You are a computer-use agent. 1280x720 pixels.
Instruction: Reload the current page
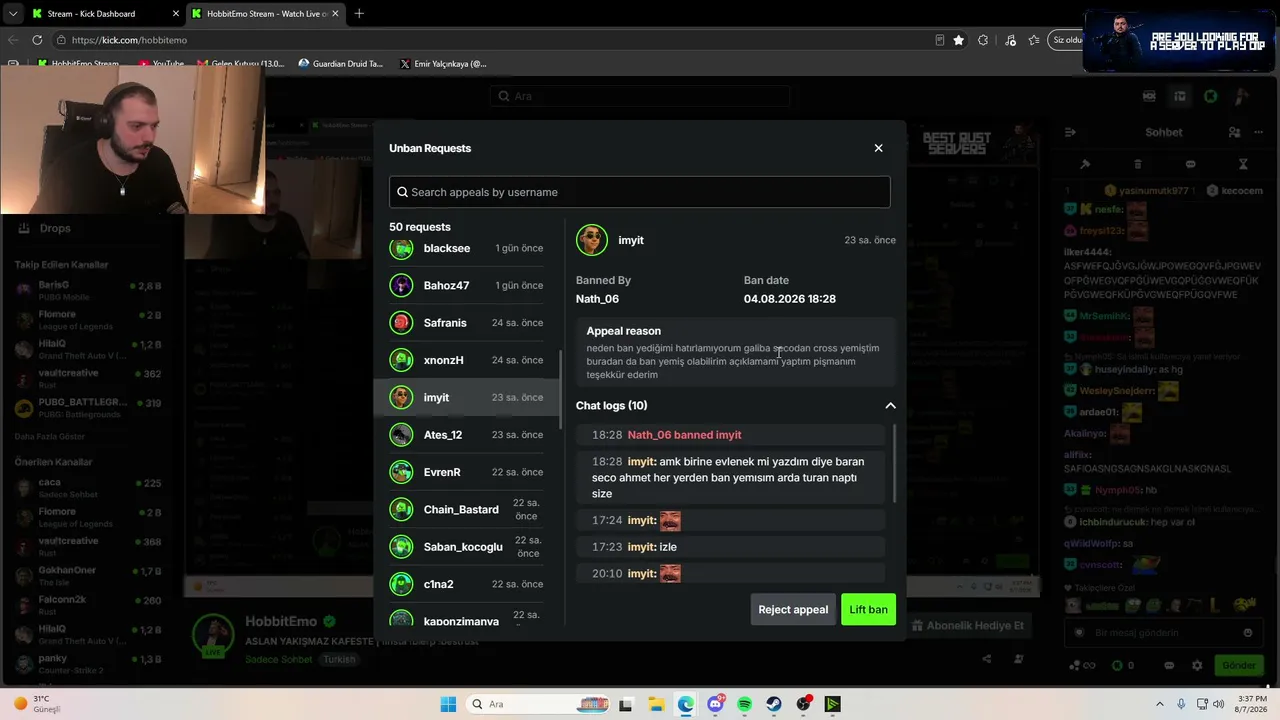click(37, 40)
